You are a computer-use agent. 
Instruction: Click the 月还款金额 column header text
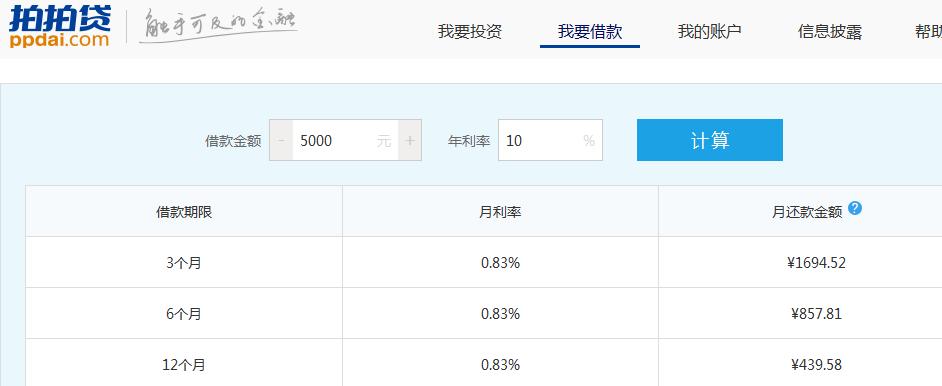(x=807, y=213)
